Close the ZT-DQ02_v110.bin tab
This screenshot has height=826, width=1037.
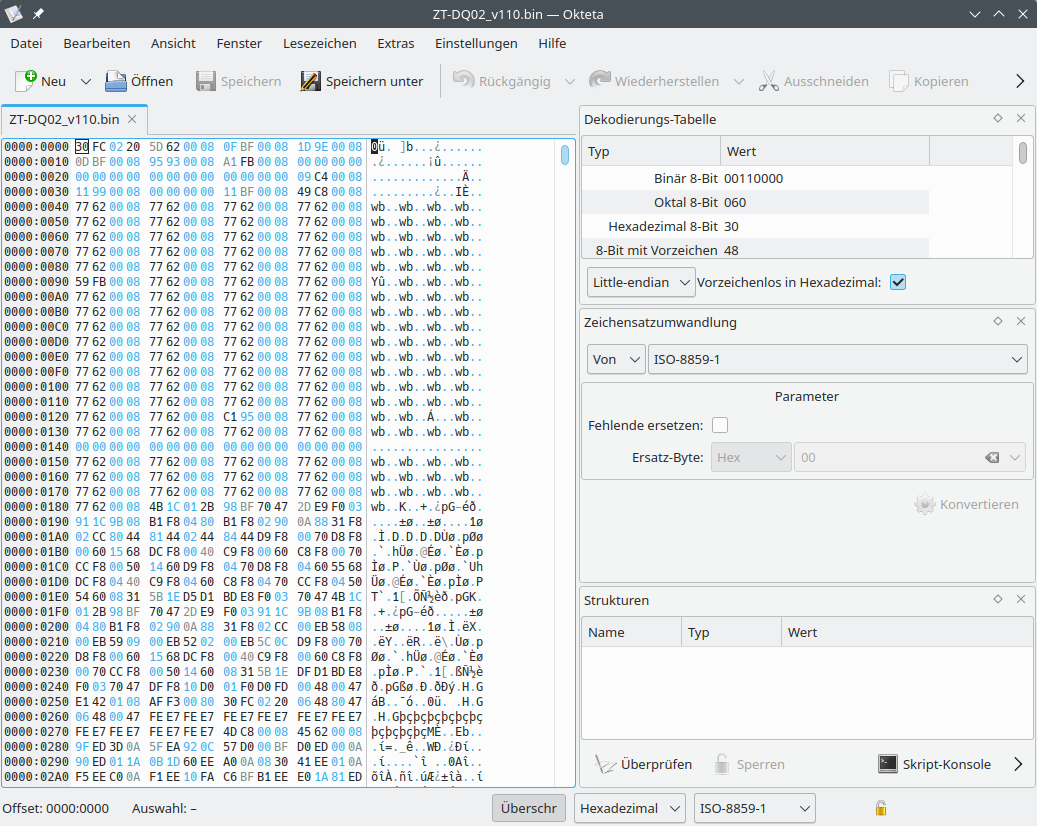pyautogui.click(x=132, y=120)
